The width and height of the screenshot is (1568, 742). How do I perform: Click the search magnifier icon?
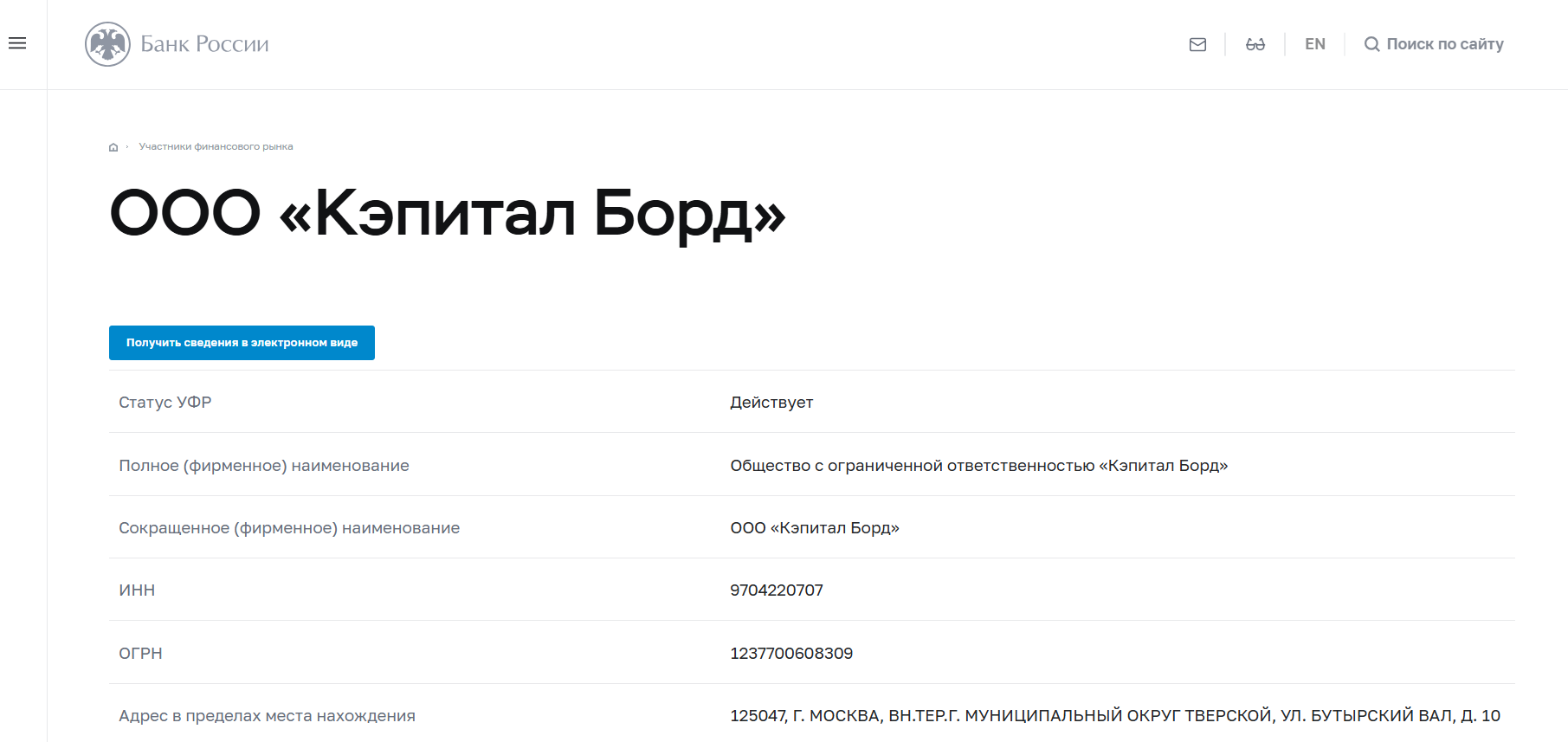click(x=1371, y=44)
